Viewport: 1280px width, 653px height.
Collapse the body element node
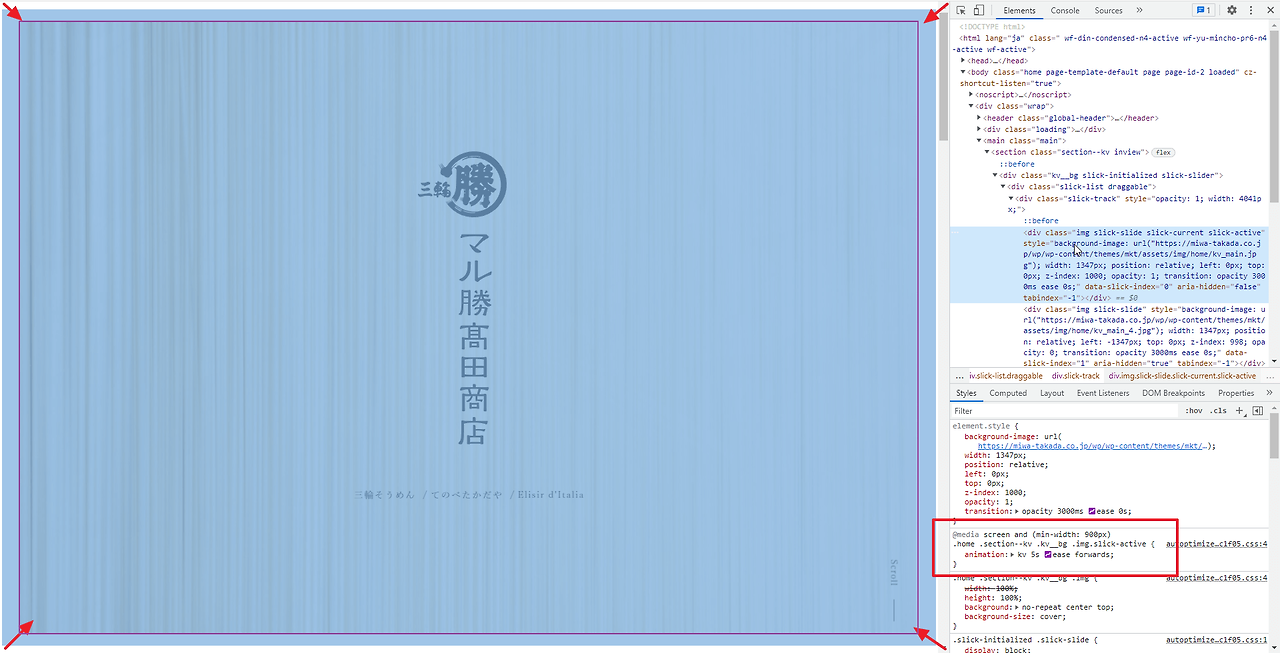tap(963, 72)
